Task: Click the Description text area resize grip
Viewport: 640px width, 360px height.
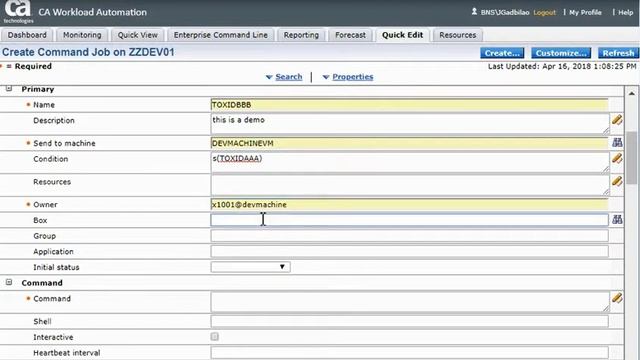Action: (x=606, y=130)
